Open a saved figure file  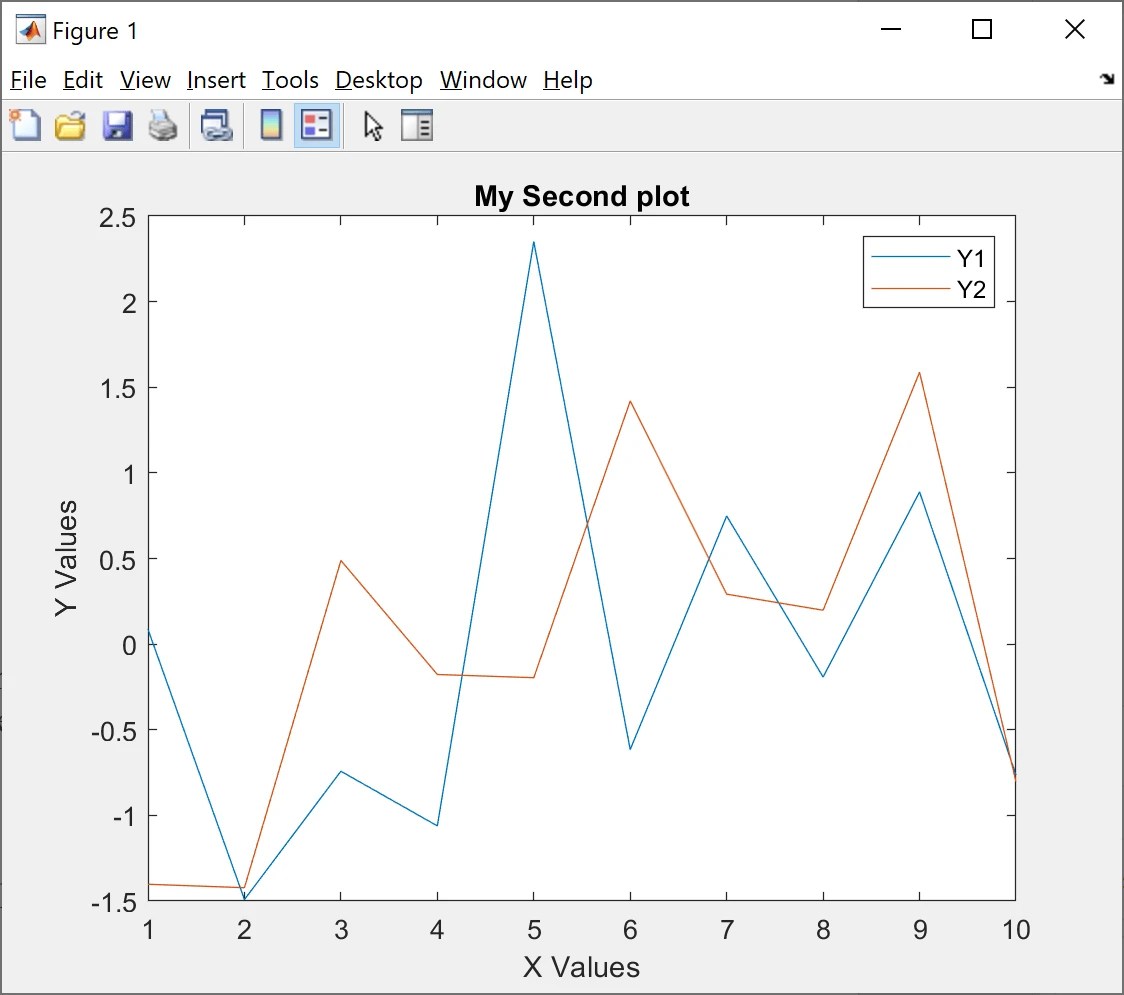(x=70, y=125)
